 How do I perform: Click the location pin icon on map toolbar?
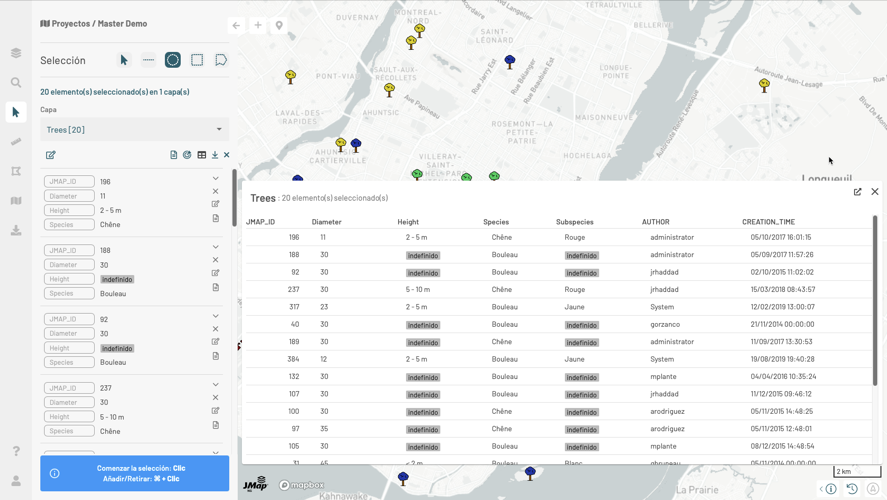279,25
